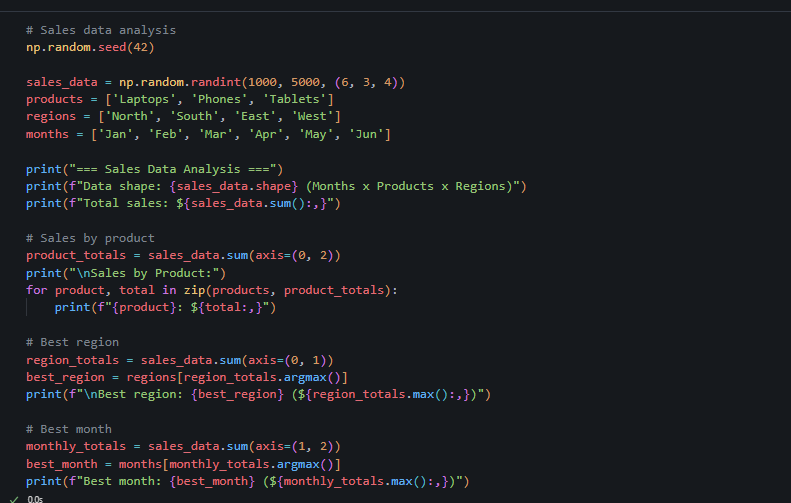791x503 pixels.
Task: Click the 'Total sales' print statement
Action: click(x=183, y=203)
